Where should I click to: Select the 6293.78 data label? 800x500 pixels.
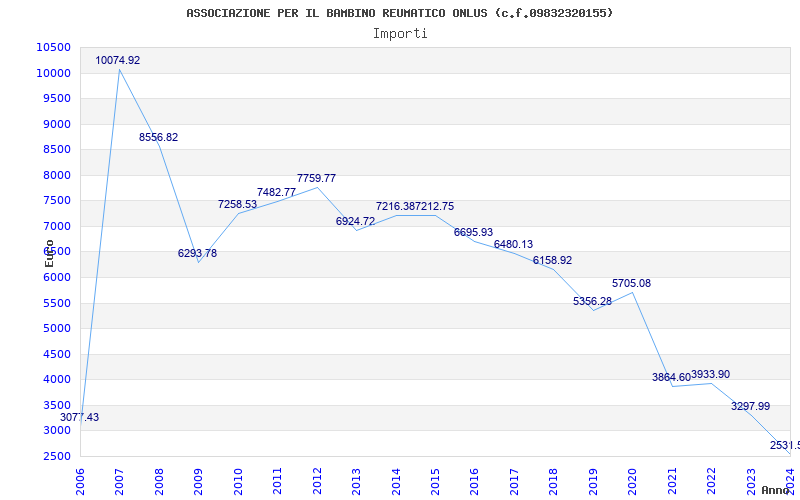click(x=197, y=253)
